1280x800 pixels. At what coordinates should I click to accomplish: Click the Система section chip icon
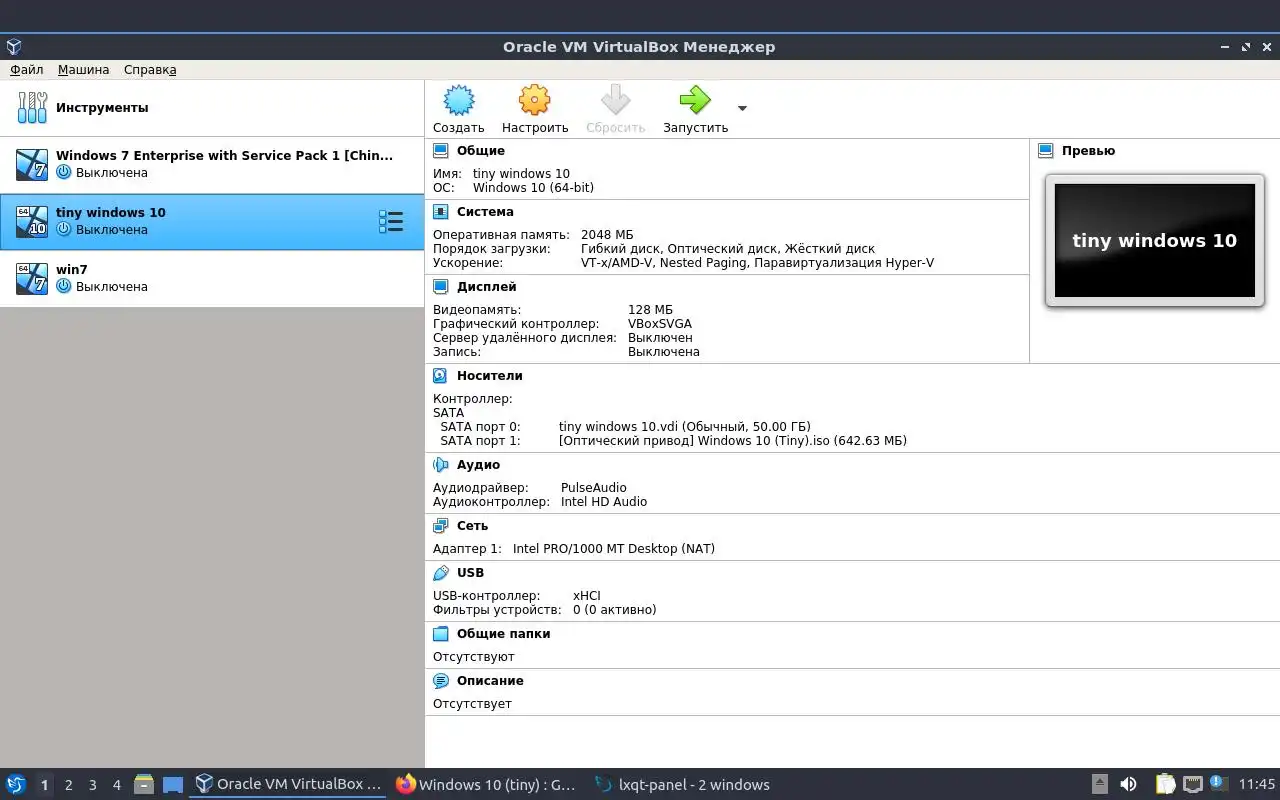pos(441,212)
